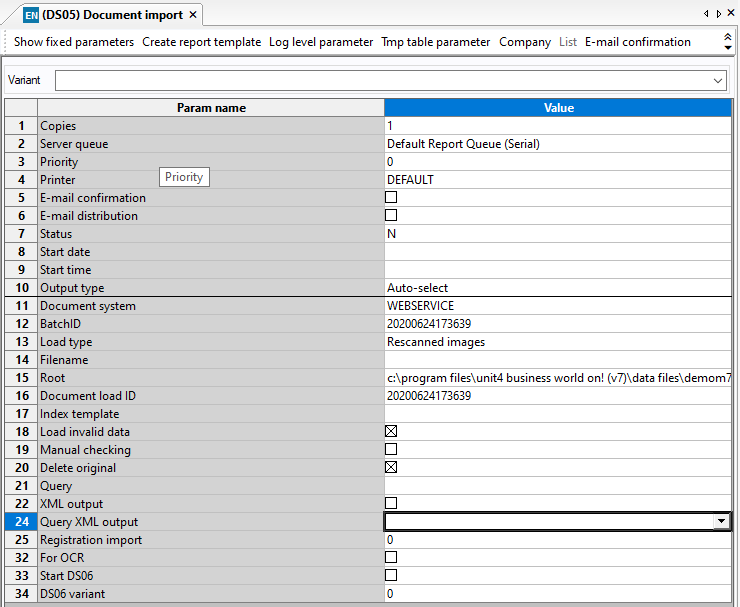
Task: Select Tmp table parameter toolbar item
Action: [435, 42]
